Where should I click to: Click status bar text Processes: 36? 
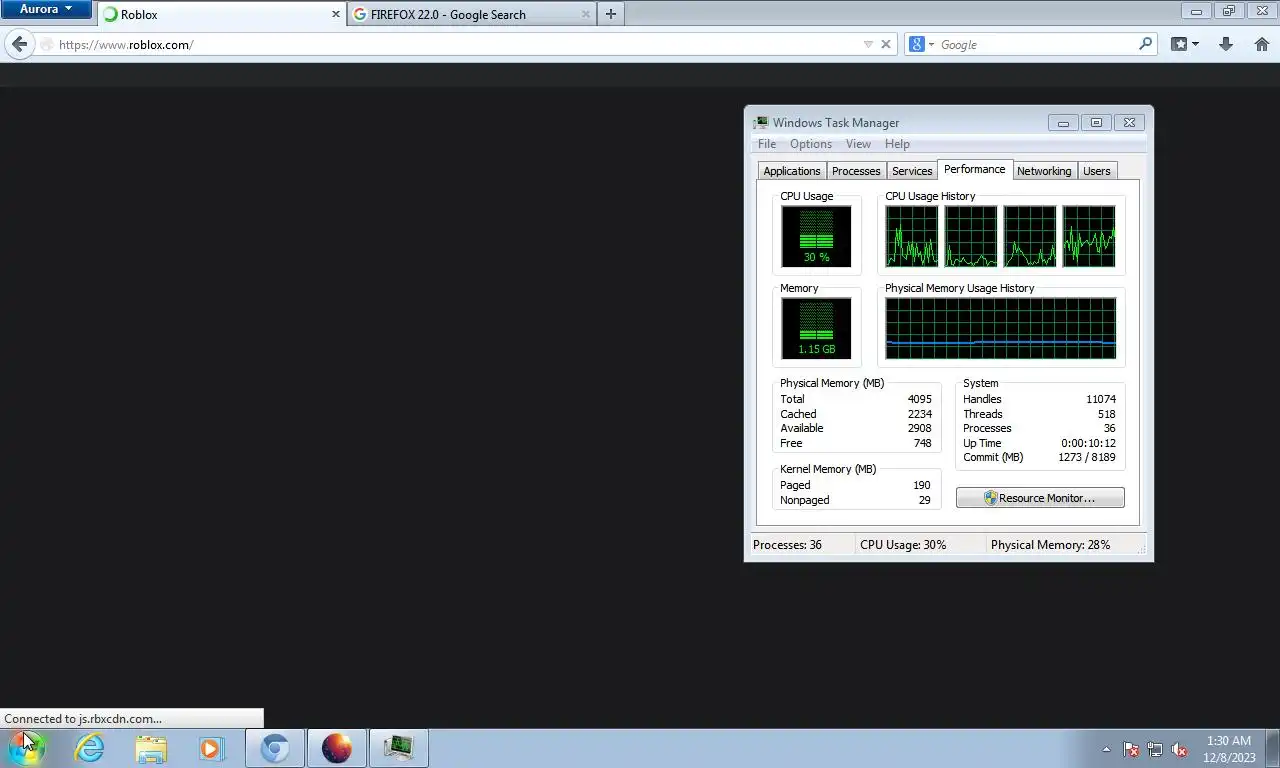(x=787, y=545)
